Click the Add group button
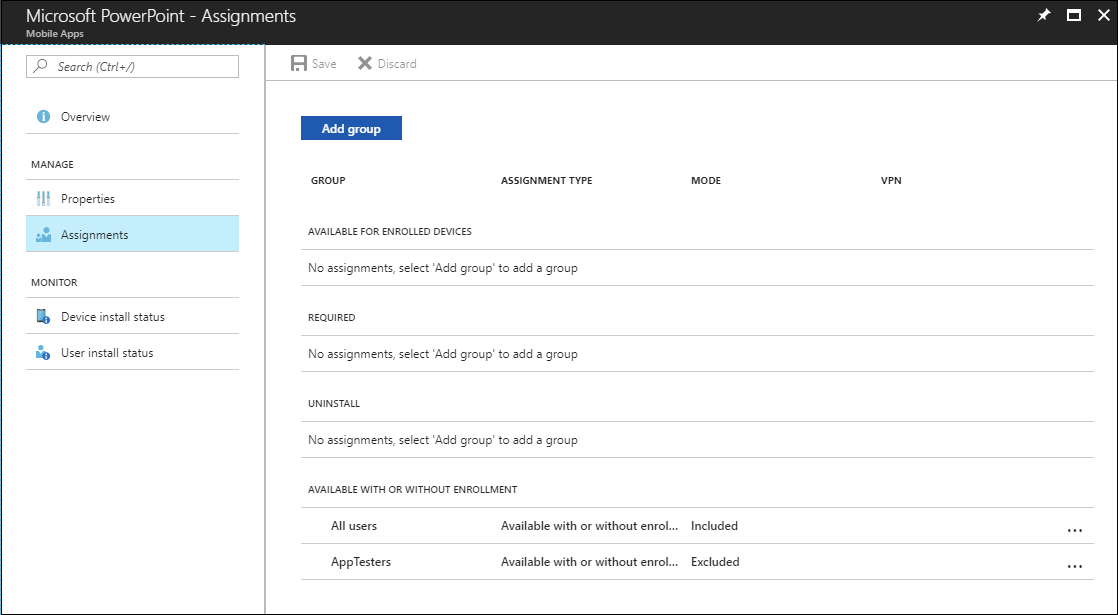This screenshot has width=1118, height=615. (352, 128)
